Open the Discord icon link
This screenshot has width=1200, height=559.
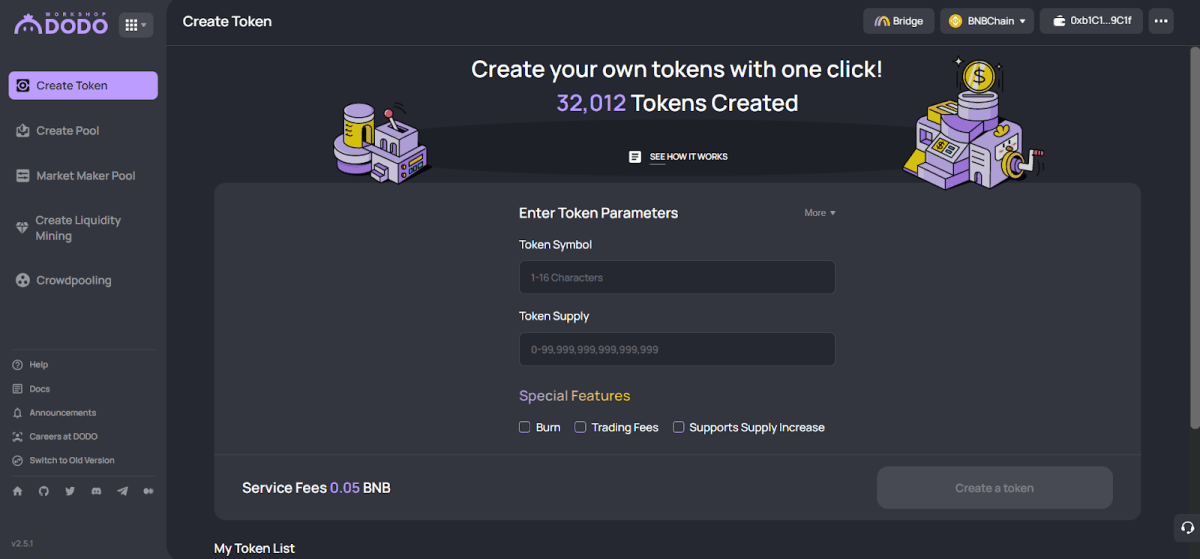point(96,491)
